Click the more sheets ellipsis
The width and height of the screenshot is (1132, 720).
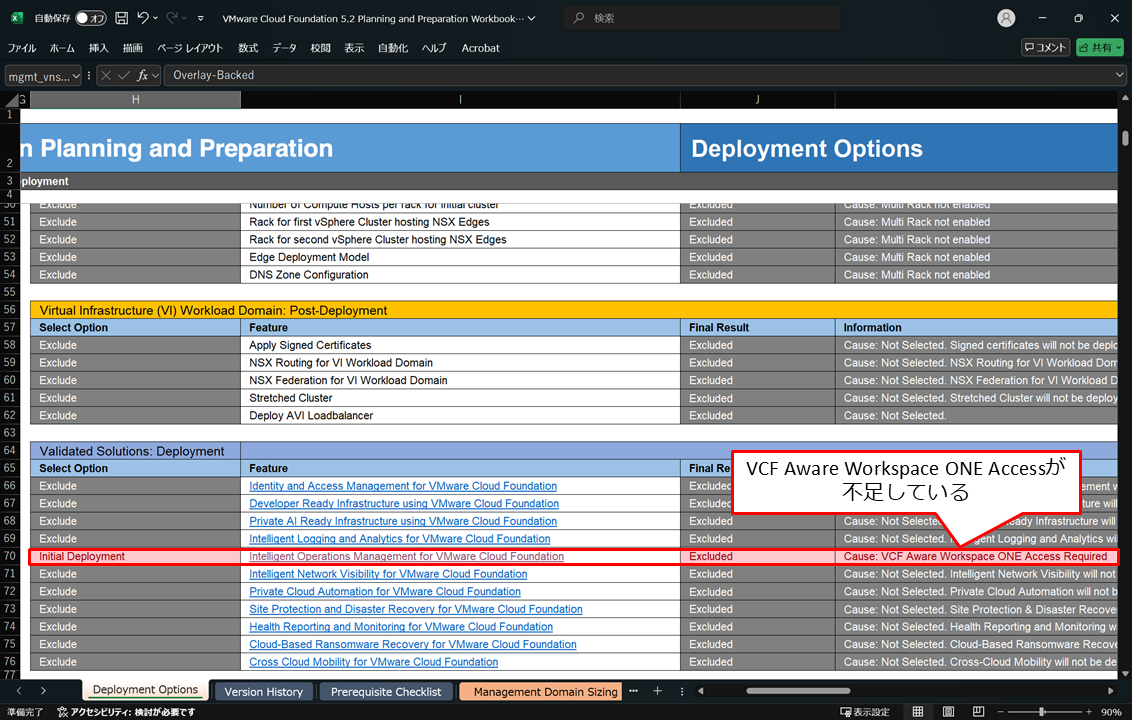coord(633,691)
